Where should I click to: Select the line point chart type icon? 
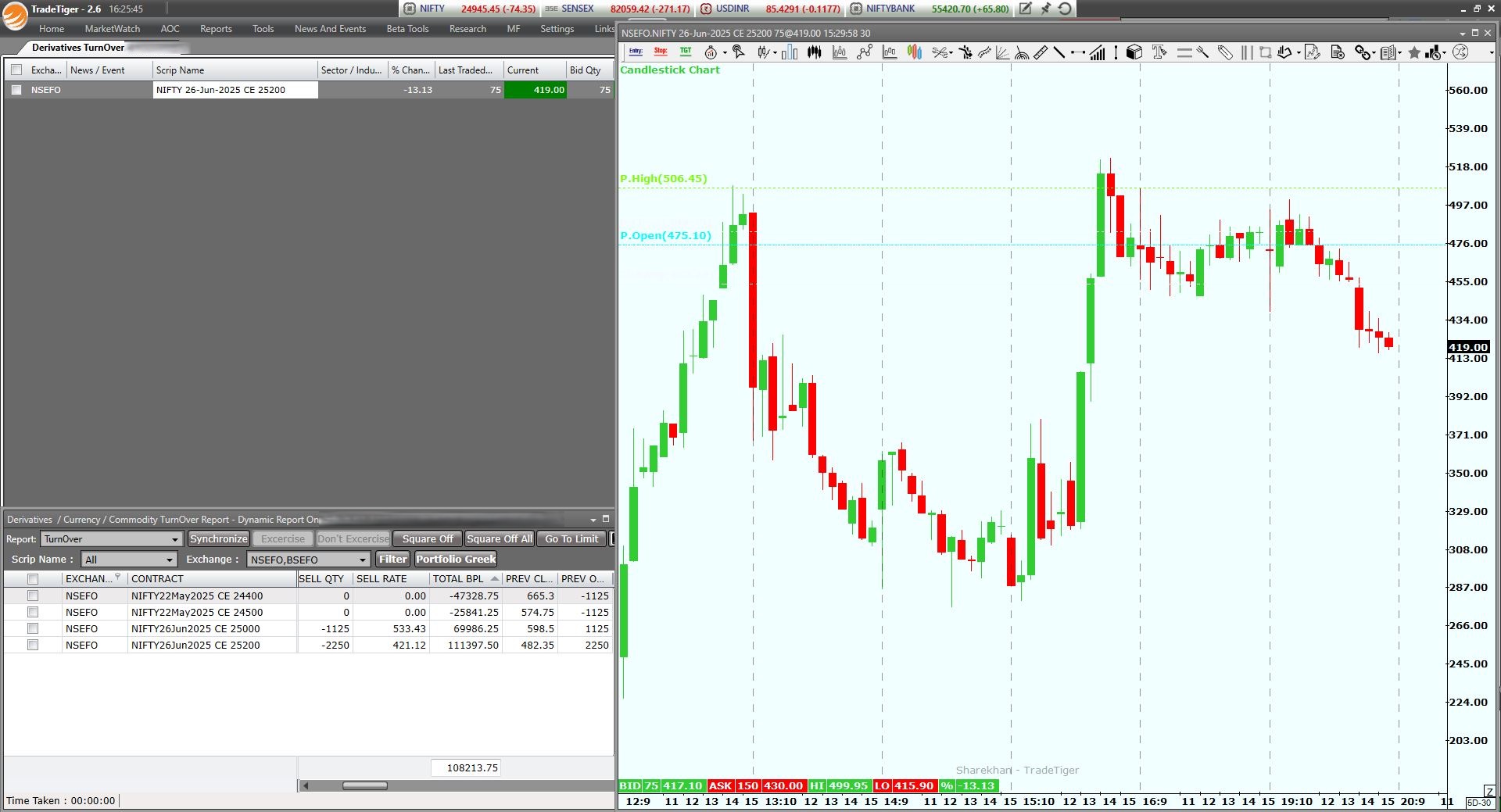tap(864, 52)
